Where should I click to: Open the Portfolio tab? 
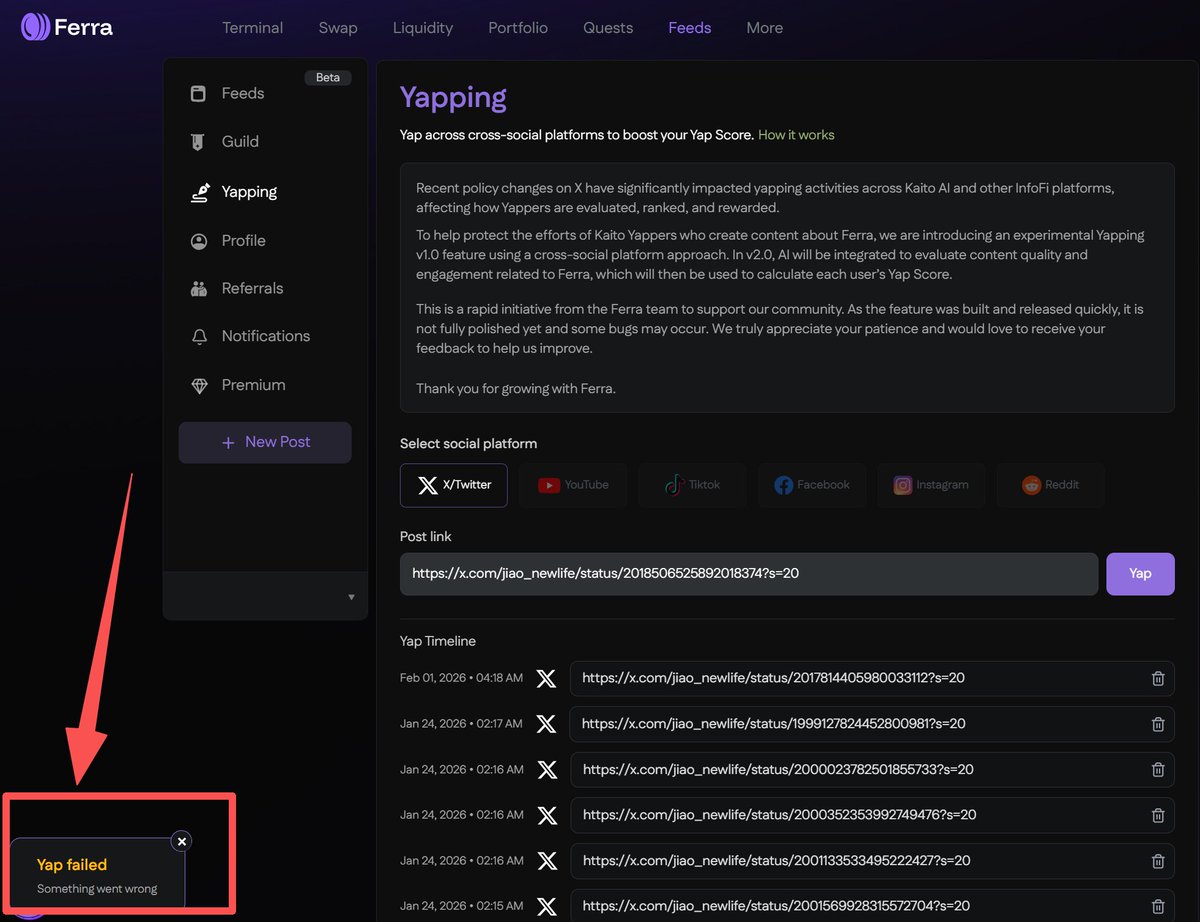coord(518,28)
